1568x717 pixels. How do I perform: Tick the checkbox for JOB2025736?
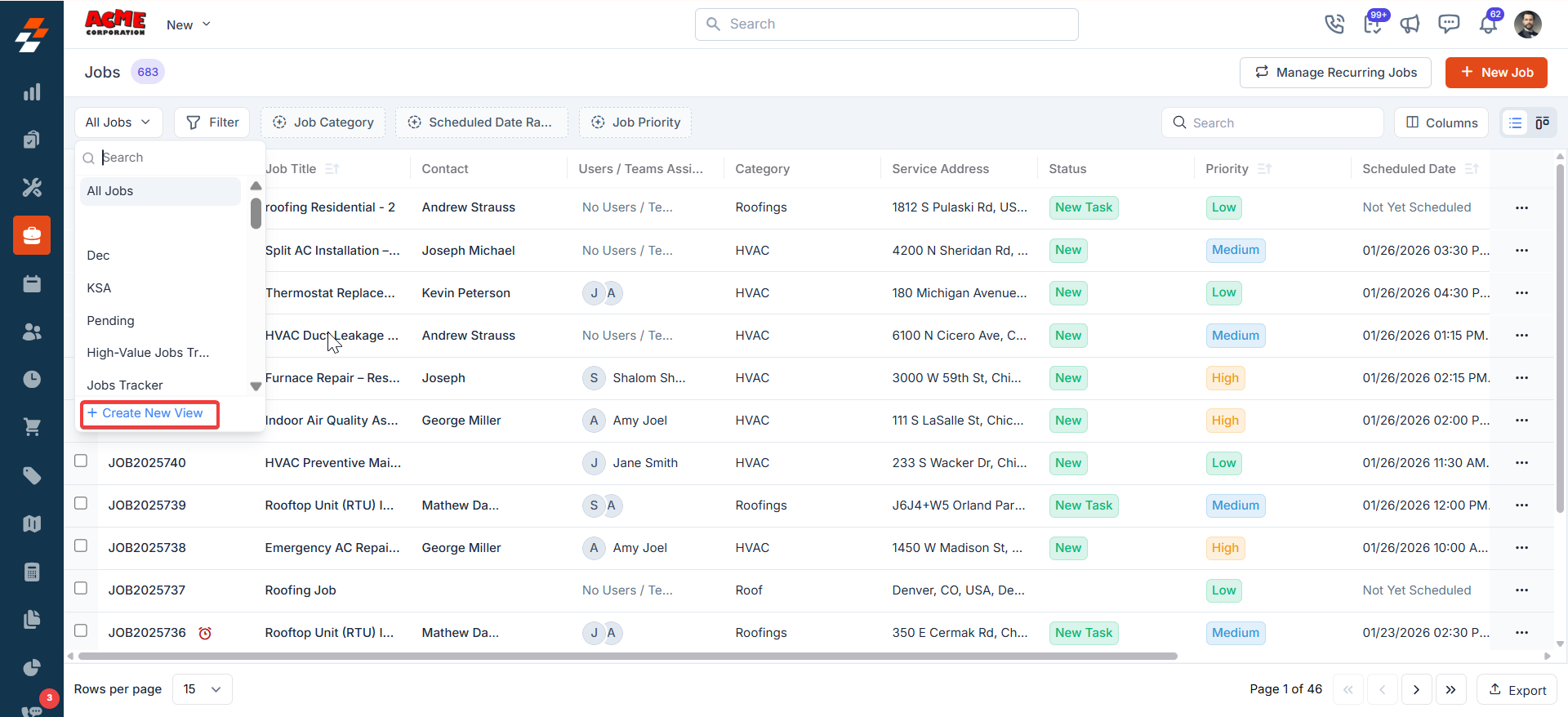click(x=81, y=630)
